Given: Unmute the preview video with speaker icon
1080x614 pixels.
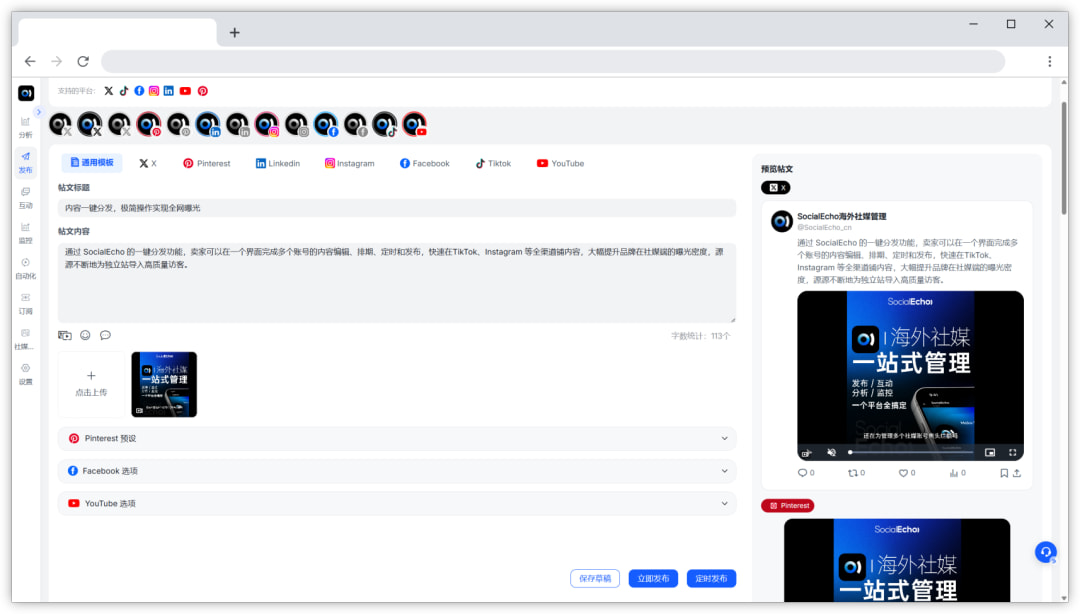Looking at the screenshot, I should point(831,453).
